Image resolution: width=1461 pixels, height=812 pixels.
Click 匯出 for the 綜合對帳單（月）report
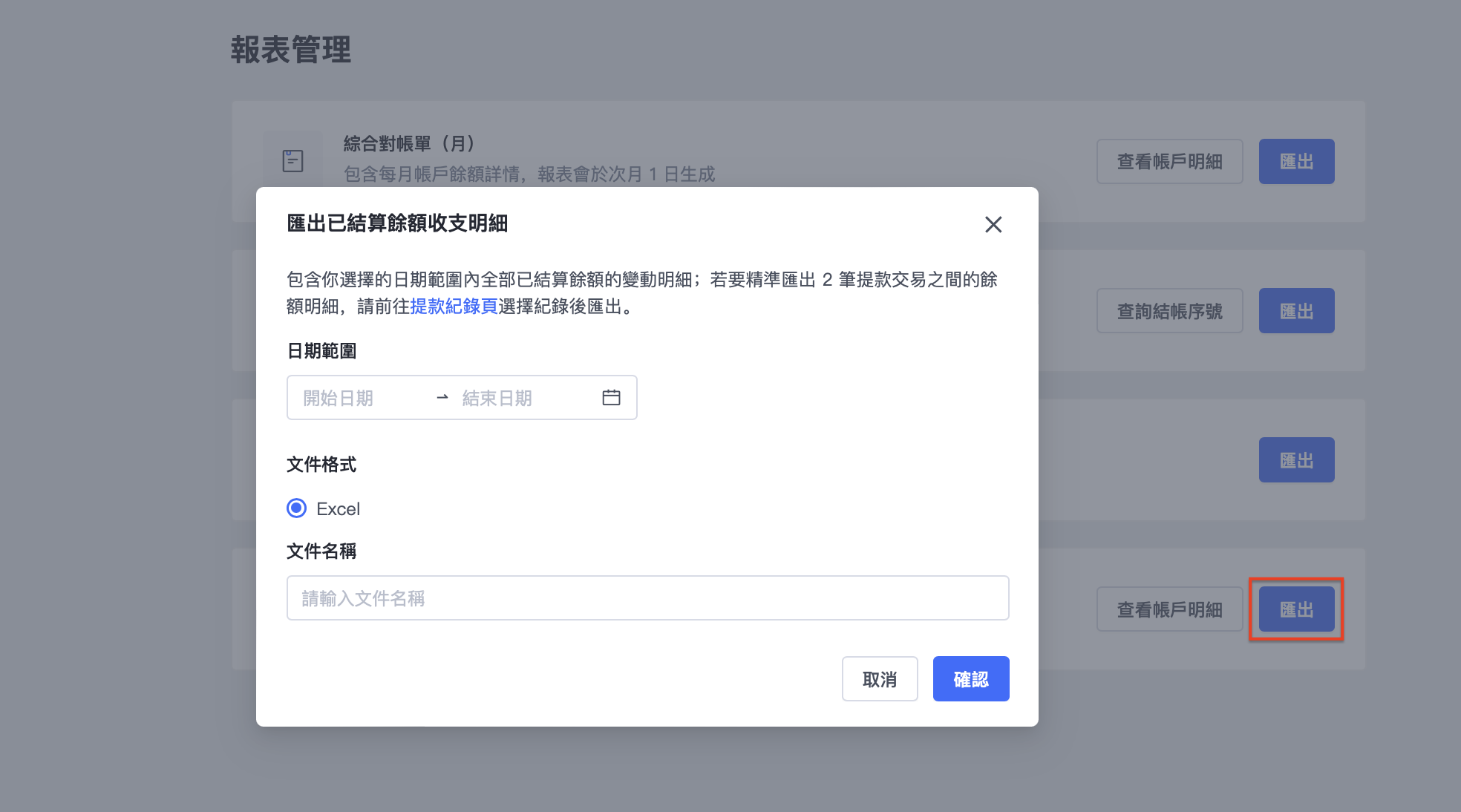tap(1297, 161)
